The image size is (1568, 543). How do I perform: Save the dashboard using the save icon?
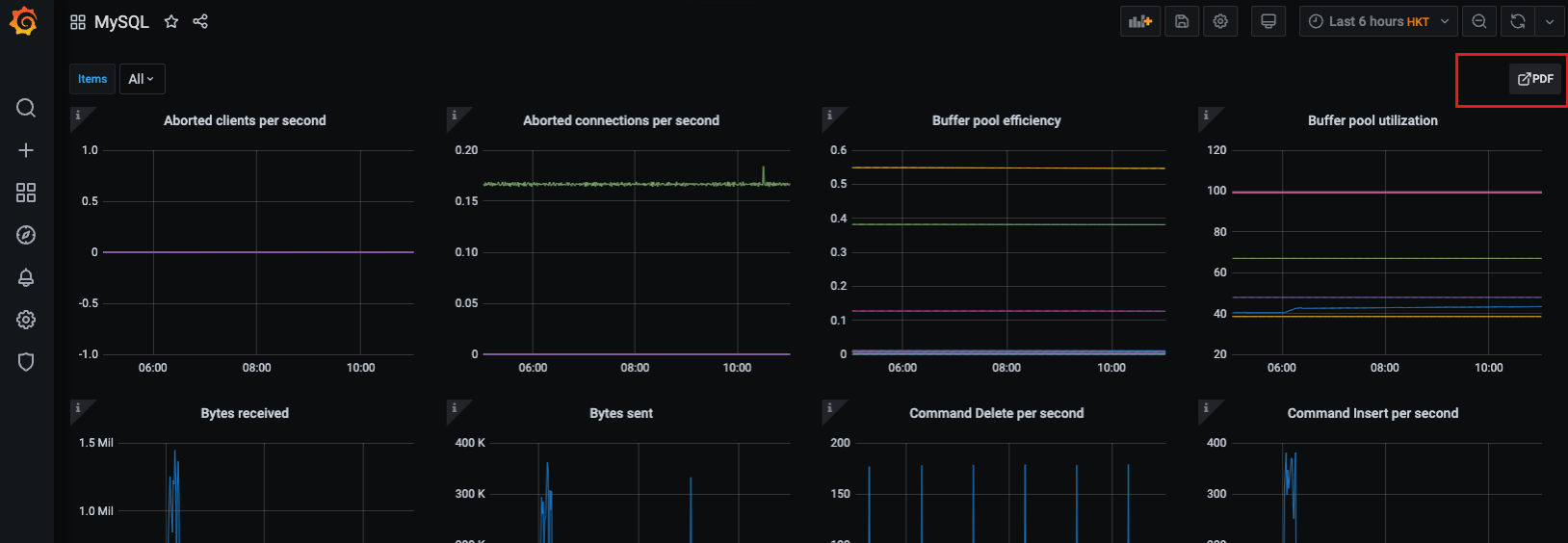pyautogui.click(x=1182, y=21)
